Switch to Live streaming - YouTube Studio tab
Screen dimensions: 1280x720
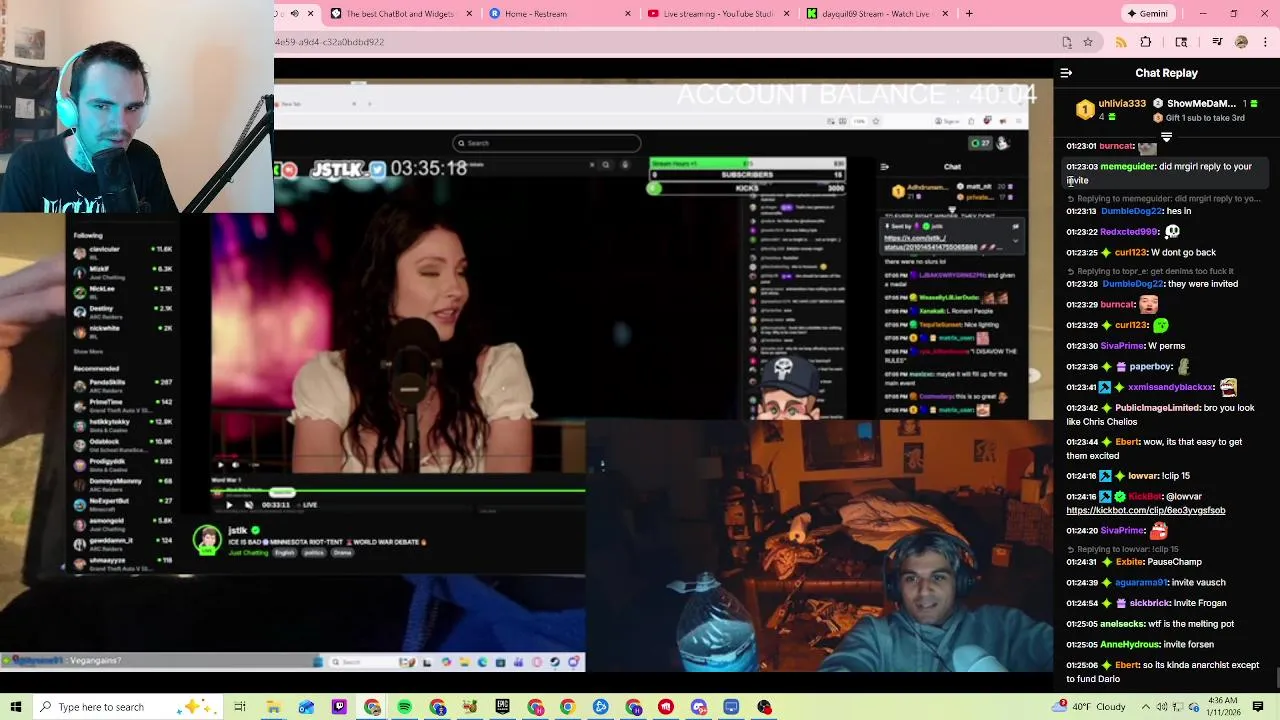718,14
